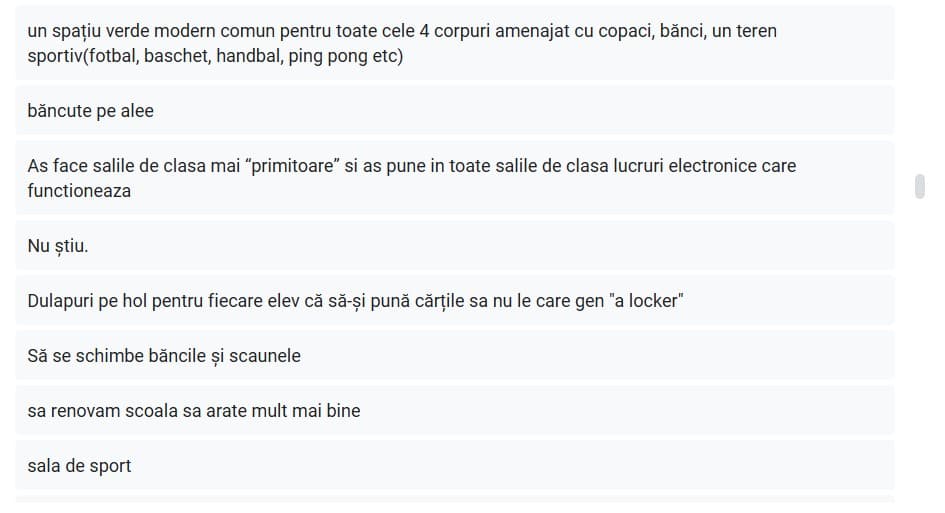Image resolution: width=945 pixels, height=513 pixels.
Task: Click the partially visible response card at bottom
Action: coord(454,498)
